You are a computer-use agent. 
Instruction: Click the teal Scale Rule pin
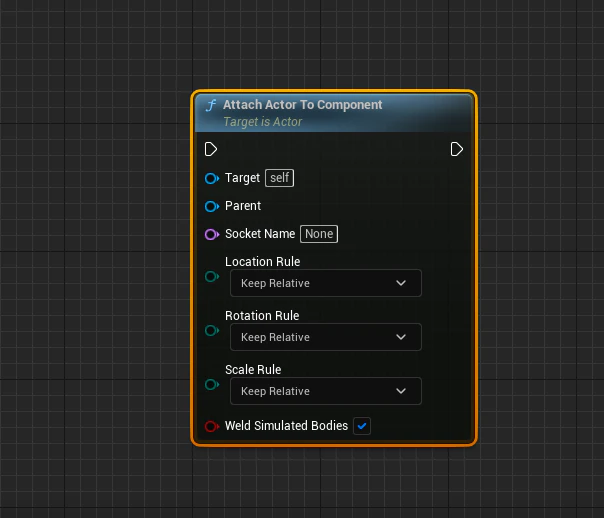211,384
